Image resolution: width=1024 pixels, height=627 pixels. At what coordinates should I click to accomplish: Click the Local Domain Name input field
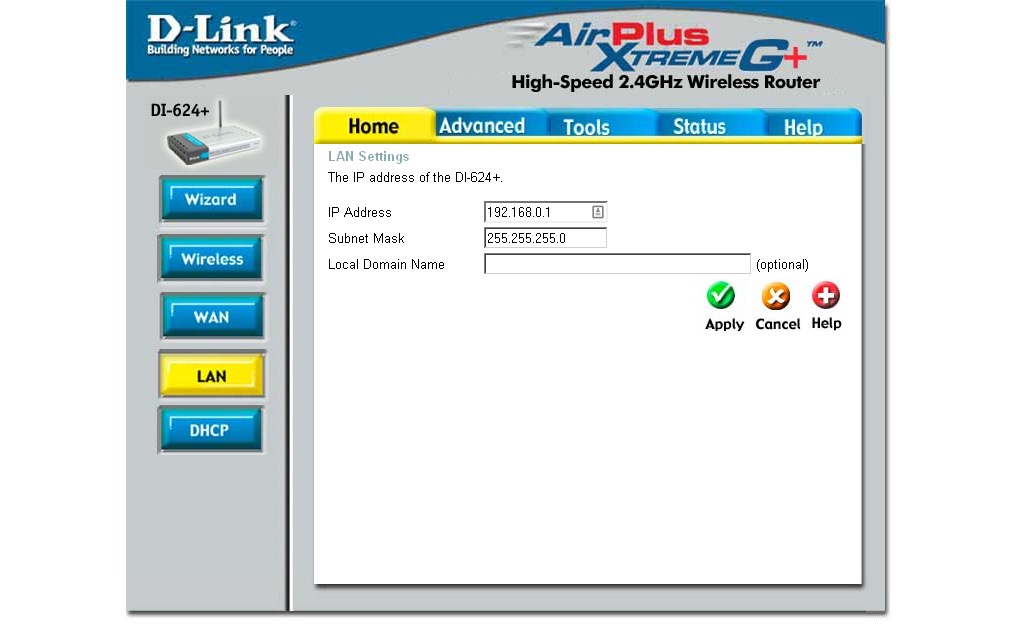click(617, 264)
